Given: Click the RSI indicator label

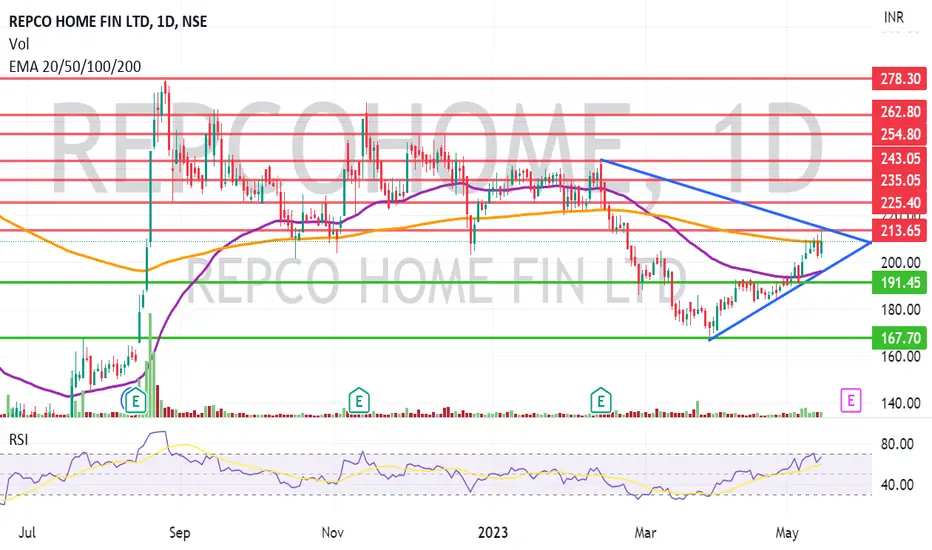Looking at the screenshot, I should coord(18,439).
